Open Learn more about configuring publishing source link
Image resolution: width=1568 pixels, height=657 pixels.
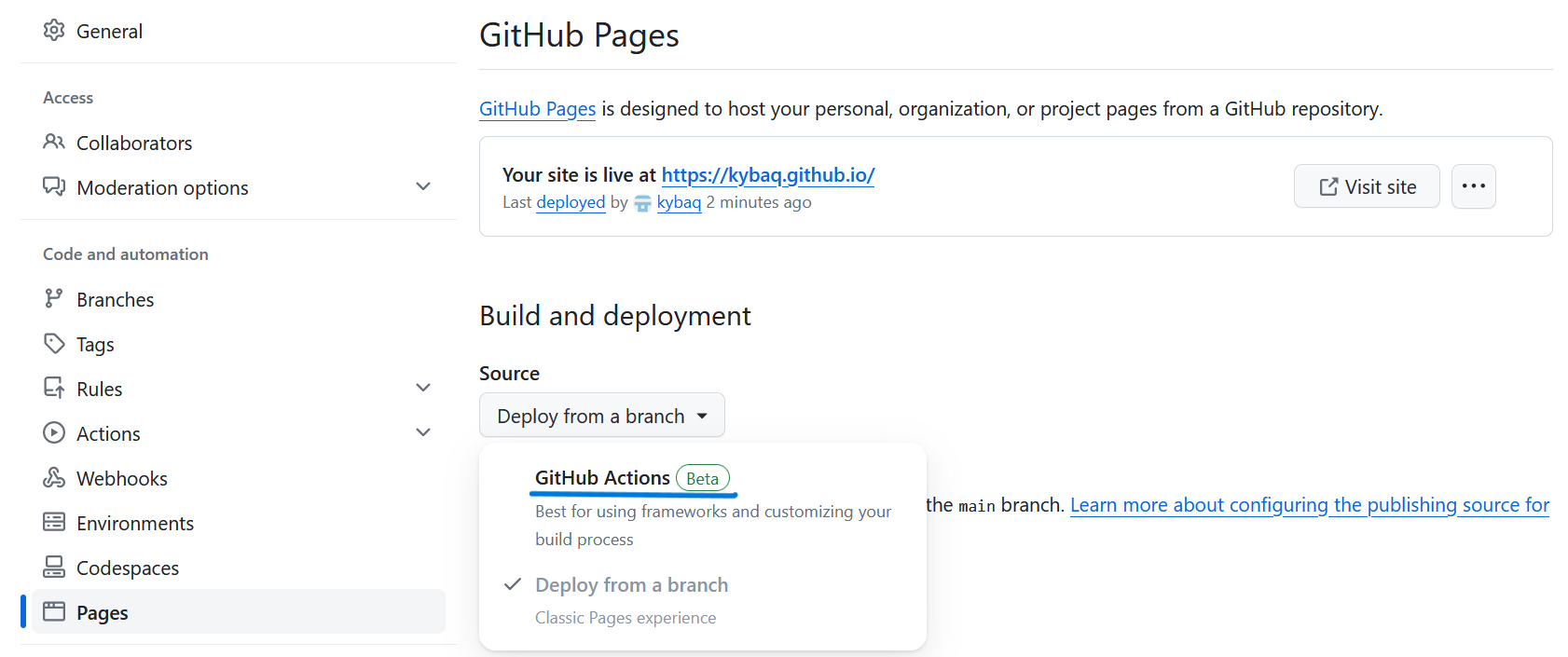(x=1310, y=505)
